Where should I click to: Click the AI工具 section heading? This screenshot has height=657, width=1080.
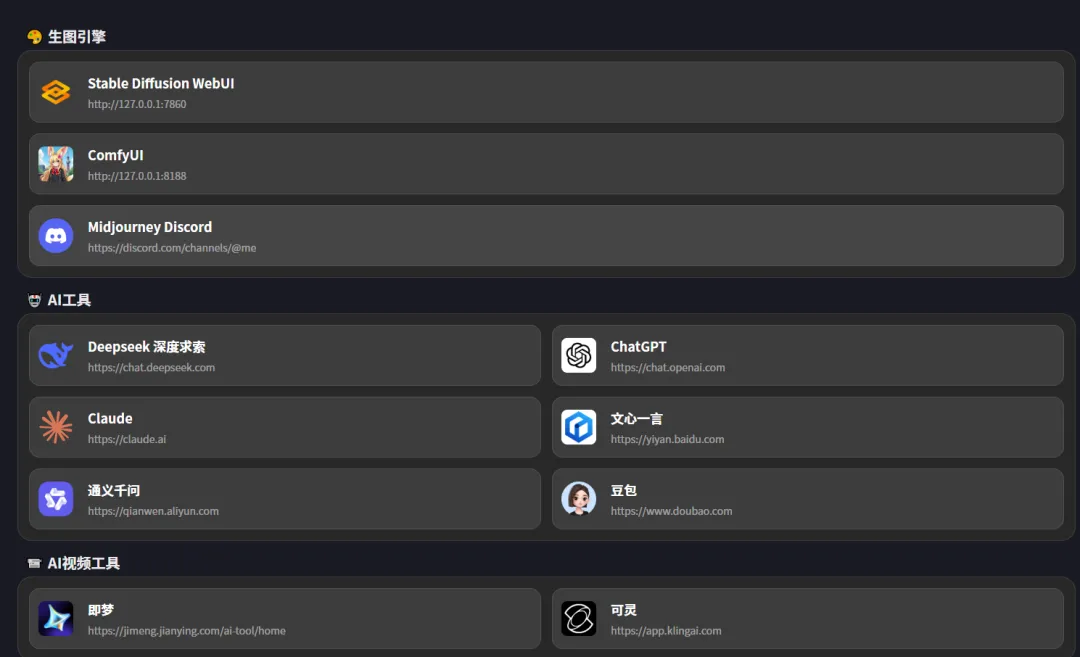pyautogui.click(x=69, y=300)
